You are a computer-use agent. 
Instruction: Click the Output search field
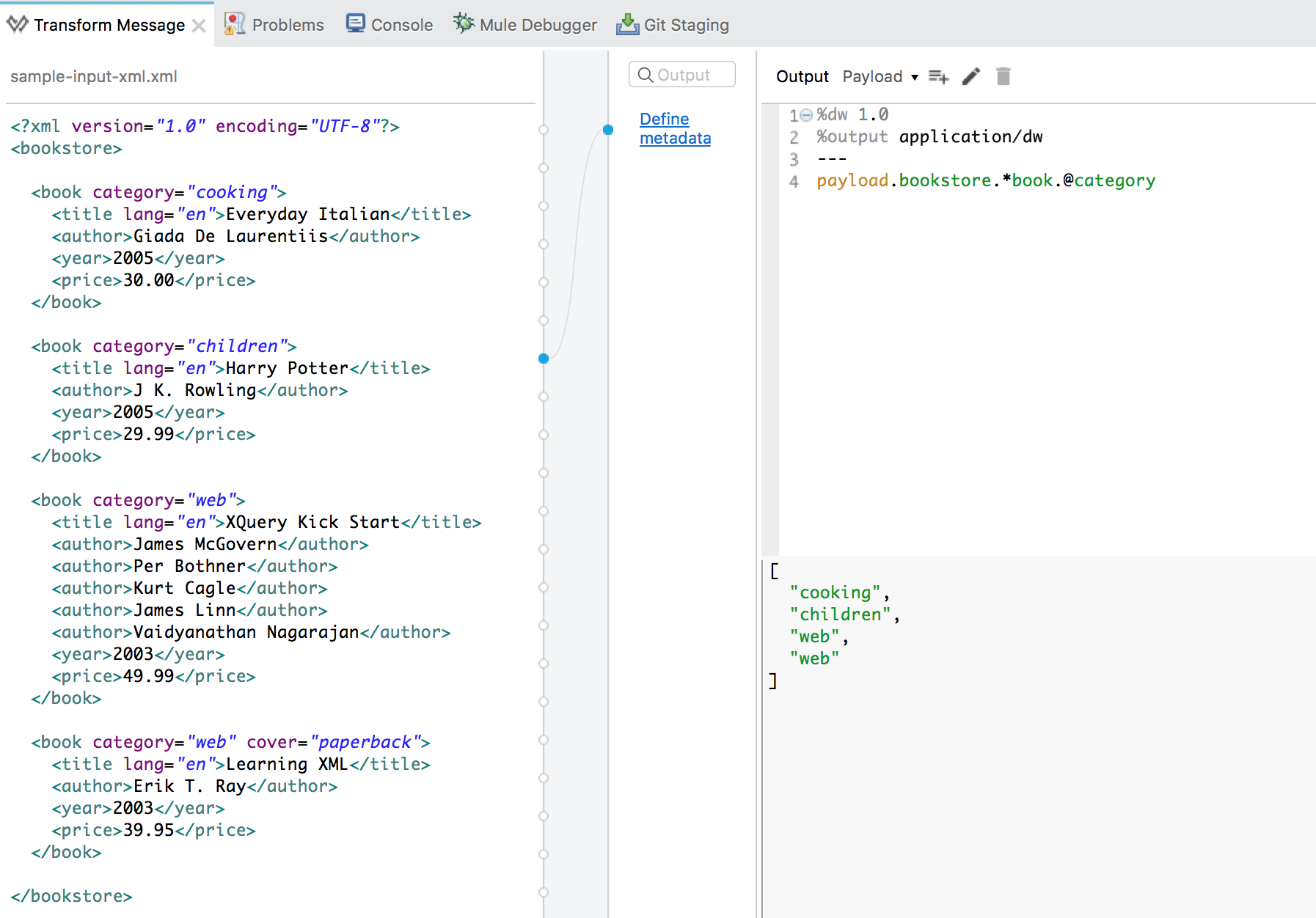coord(682,75)
